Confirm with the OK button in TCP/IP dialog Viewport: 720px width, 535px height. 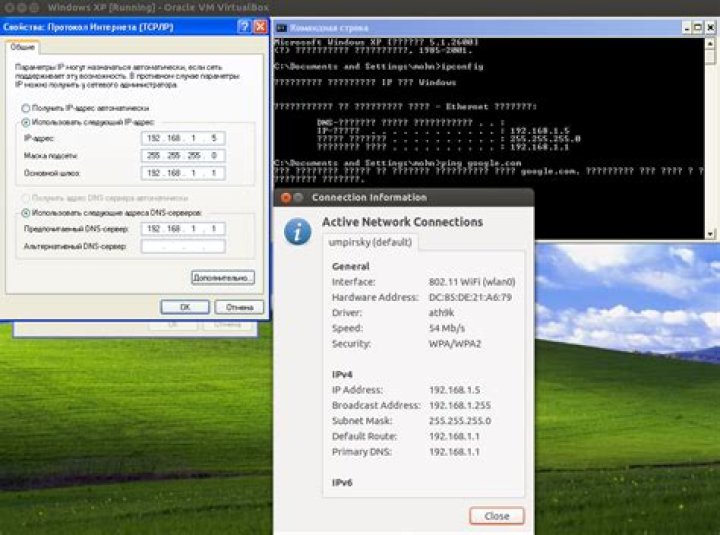pos(185,307)
